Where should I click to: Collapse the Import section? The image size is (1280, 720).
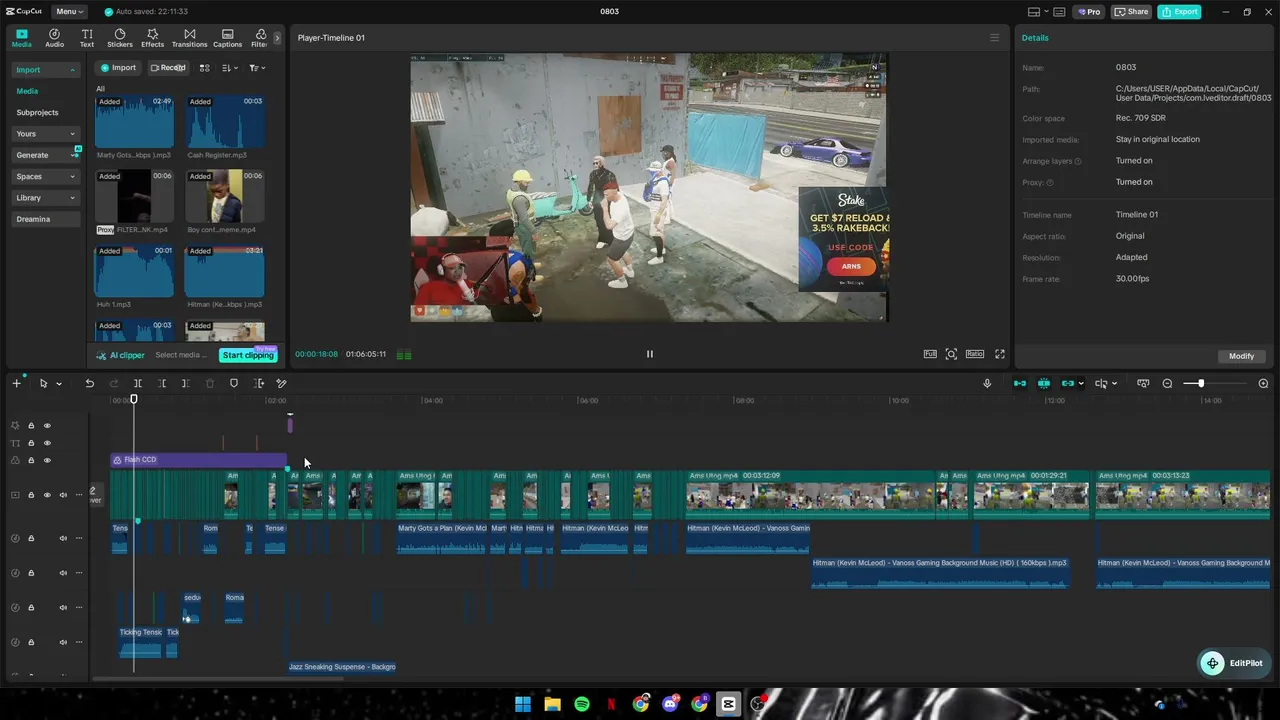point(46,70)
